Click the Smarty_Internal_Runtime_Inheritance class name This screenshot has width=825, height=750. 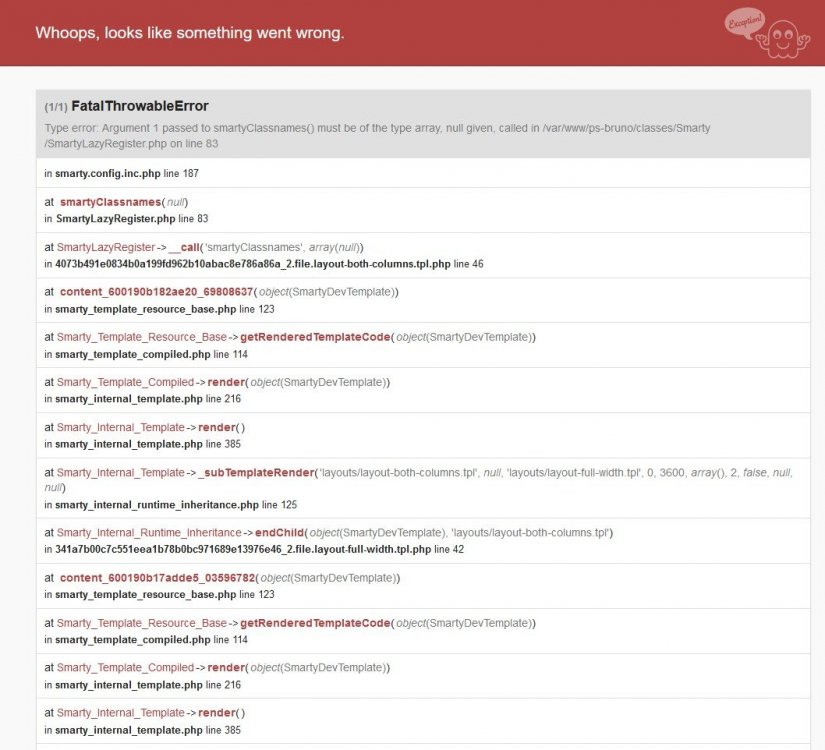click(149, 533)
